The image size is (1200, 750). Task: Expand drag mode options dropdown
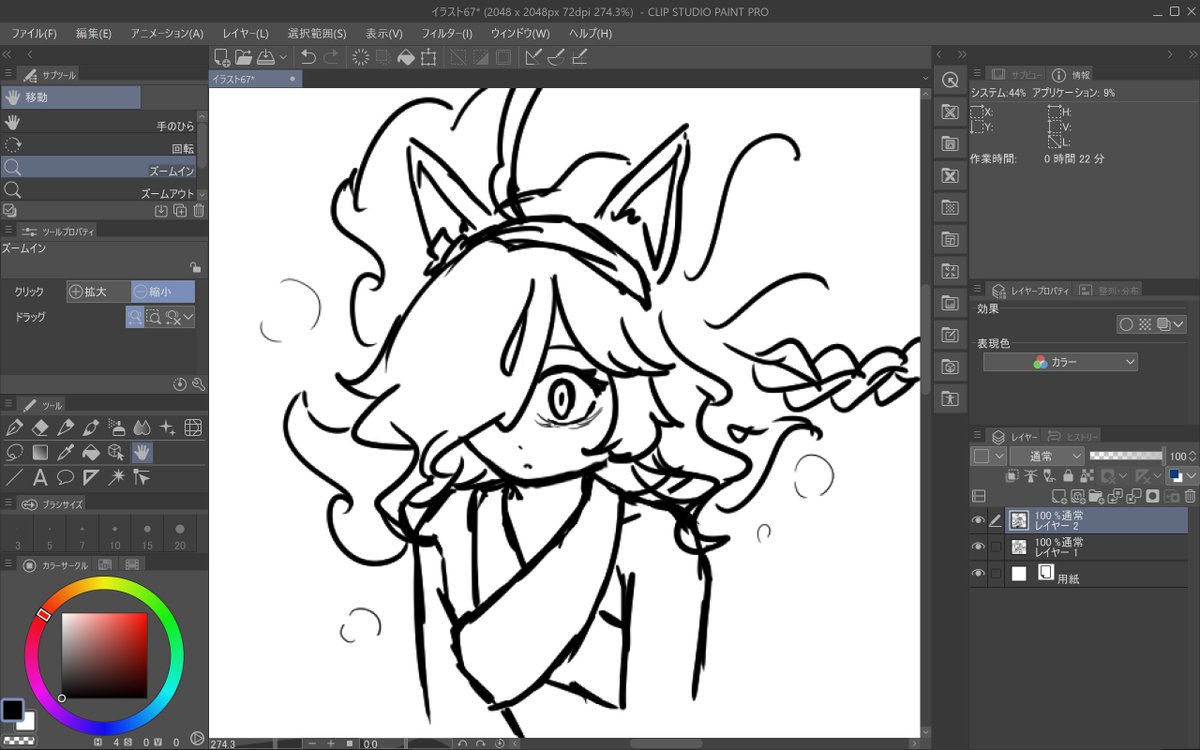[188, 317]
